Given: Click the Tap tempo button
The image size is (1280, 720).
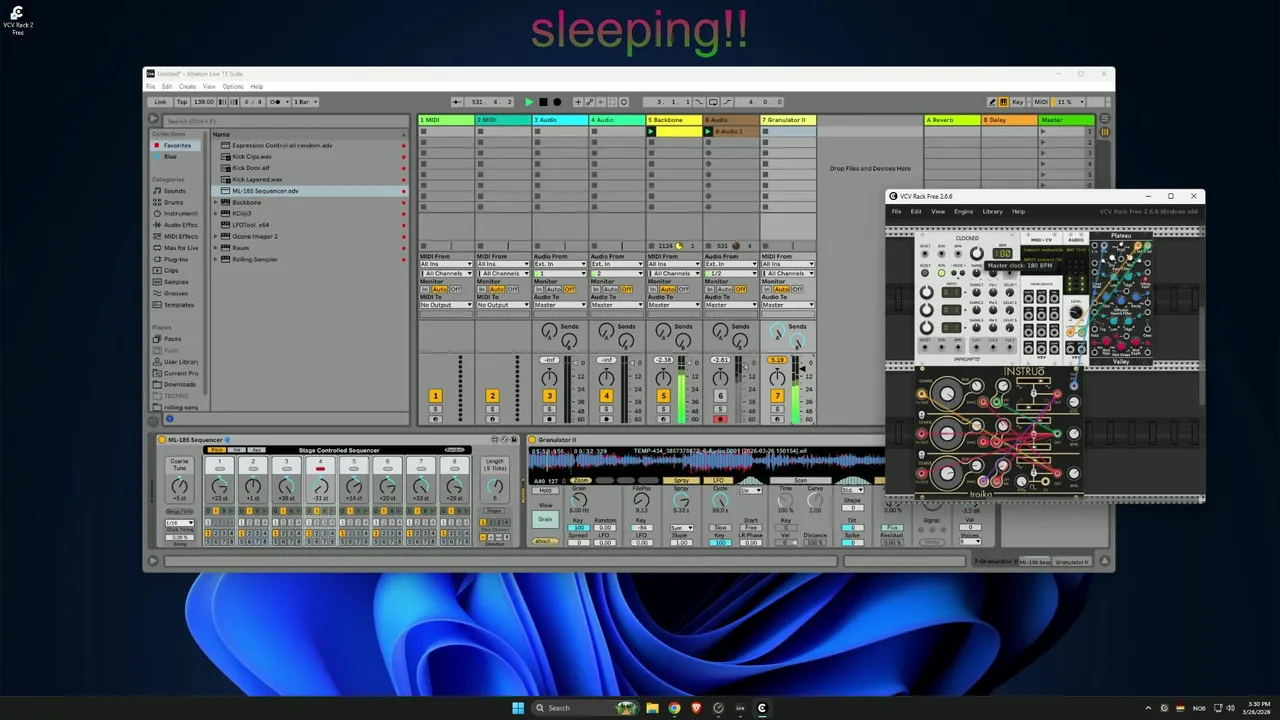Looking at the screenshot, I should [x=182, y=102].
